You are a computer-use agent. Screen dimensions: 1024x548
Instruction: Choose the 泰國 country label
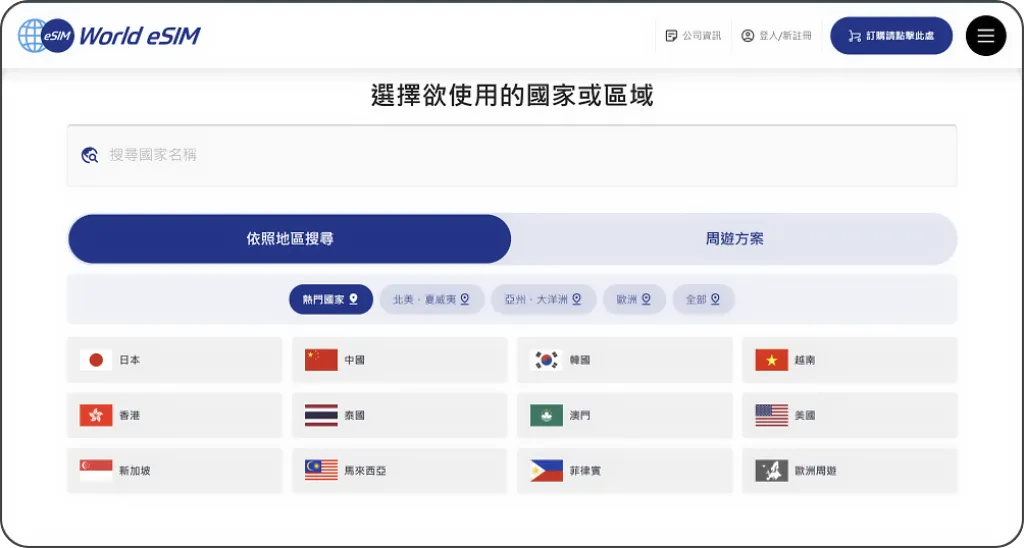point(355,415)
